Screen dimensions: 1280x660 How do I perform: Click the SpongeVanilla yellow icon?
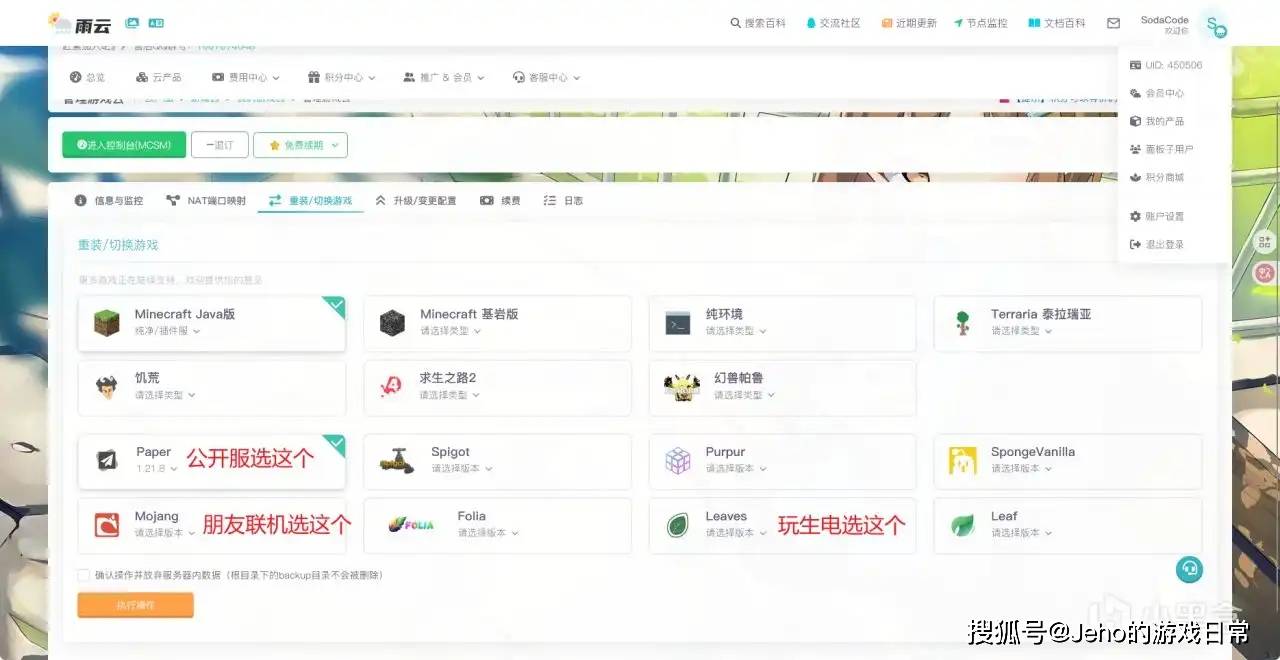(963, 461)
